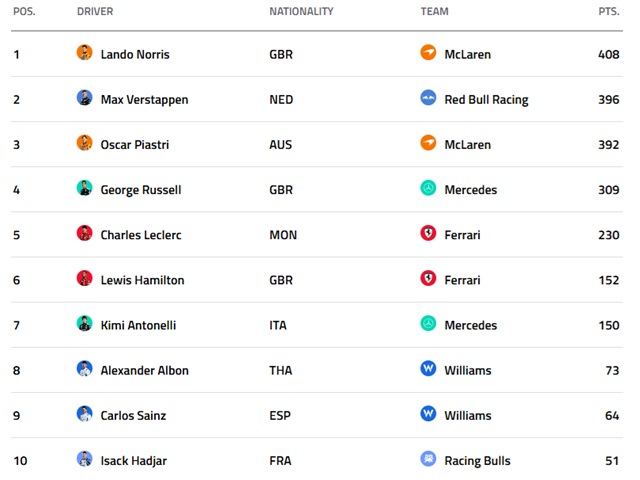This screenshot has width=640, height=480.
Task: Click the DRIVER column header
Action: point(95,12)
